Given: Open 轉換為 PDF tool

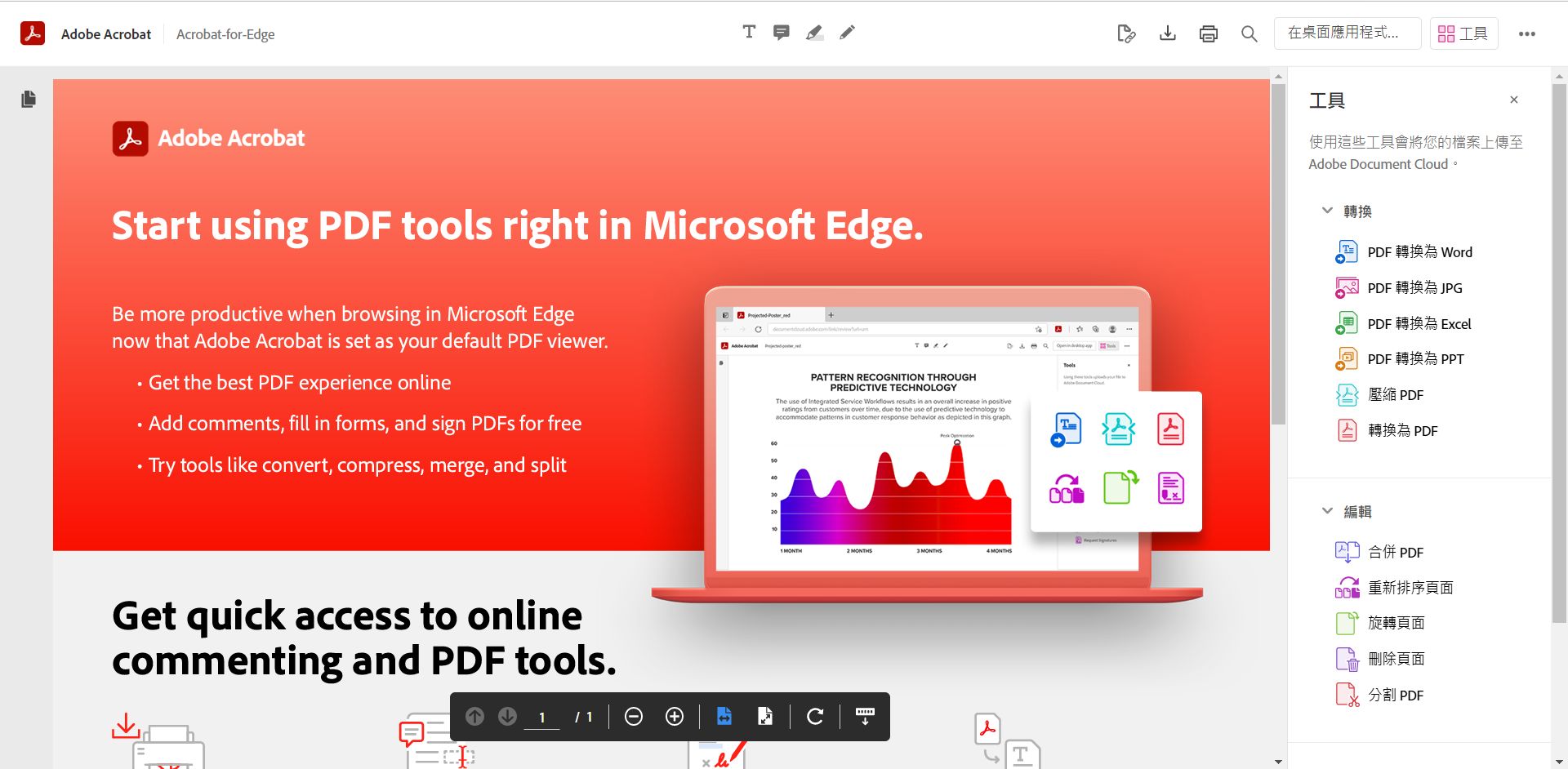Looking at the screenshot, I should tap(1403, 431).
